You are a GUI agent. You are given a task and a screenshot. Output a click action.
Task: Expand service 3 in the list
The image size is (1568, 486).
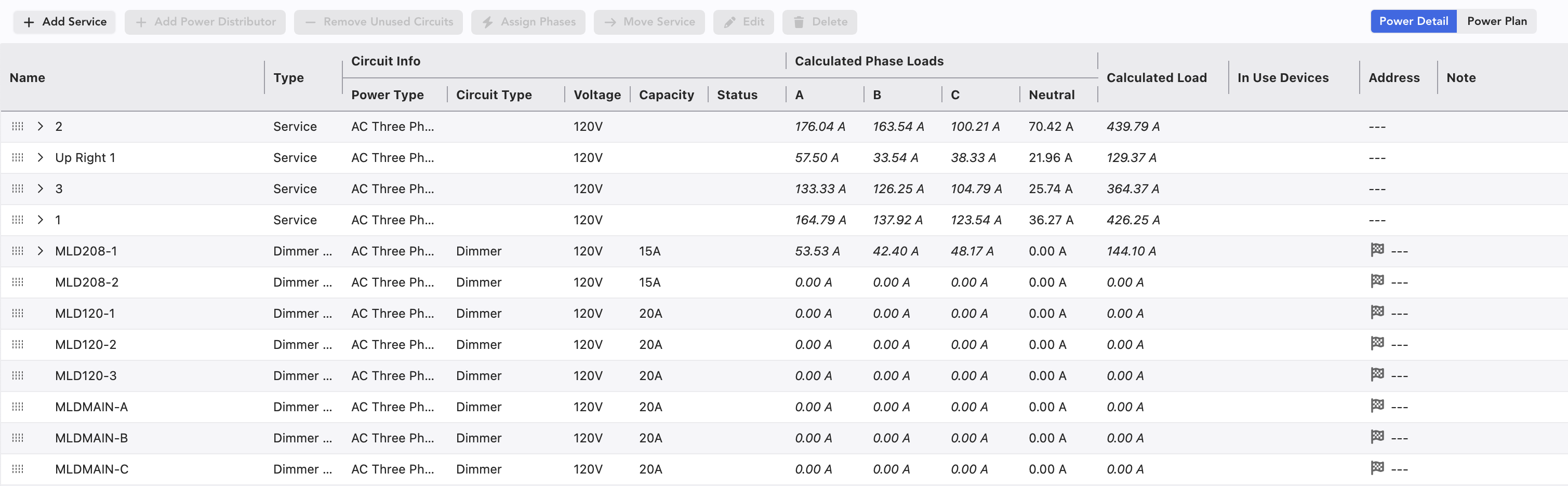[x=40, y=188]
